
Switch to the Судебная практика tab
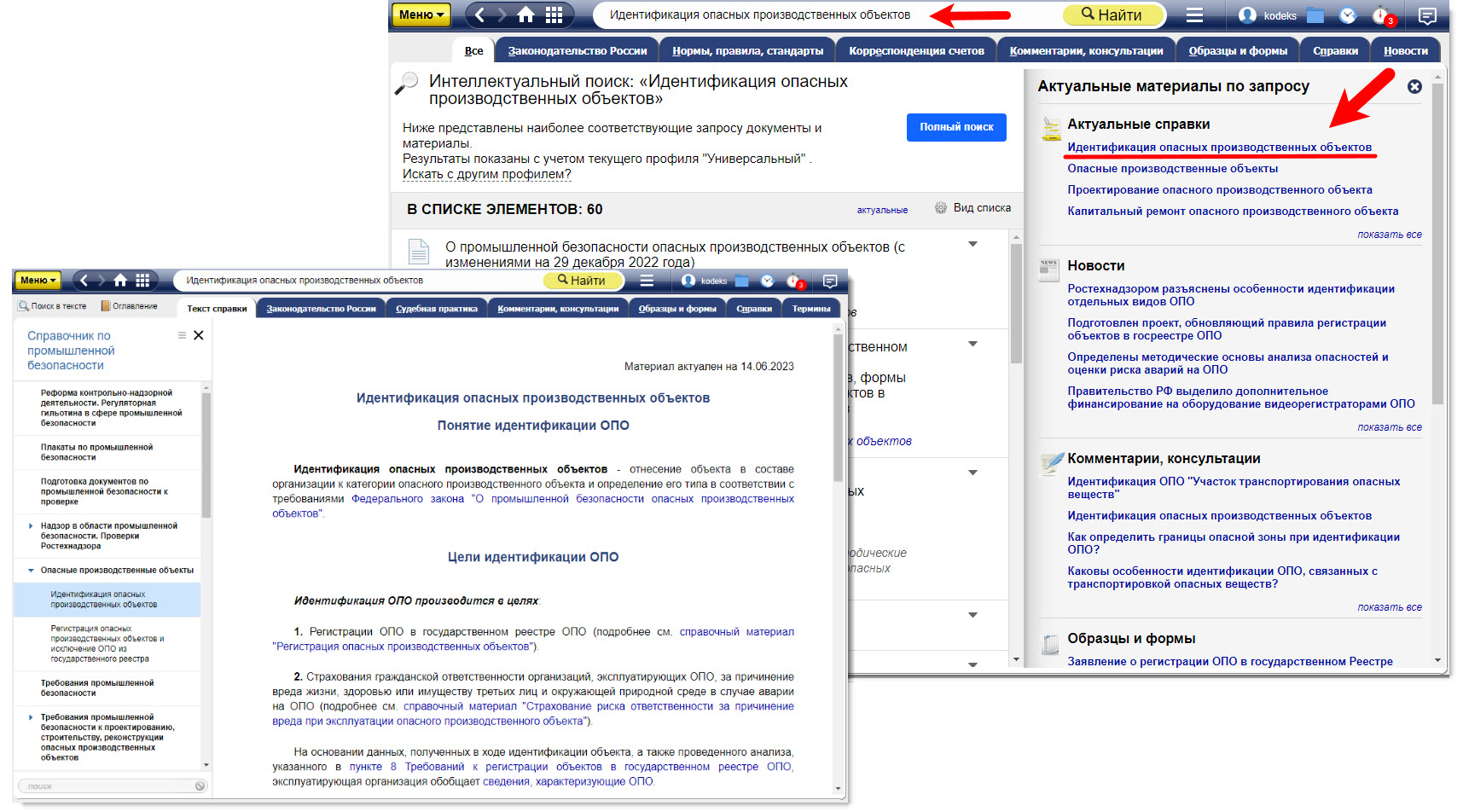pyautogui.click(x=437, y=309)
